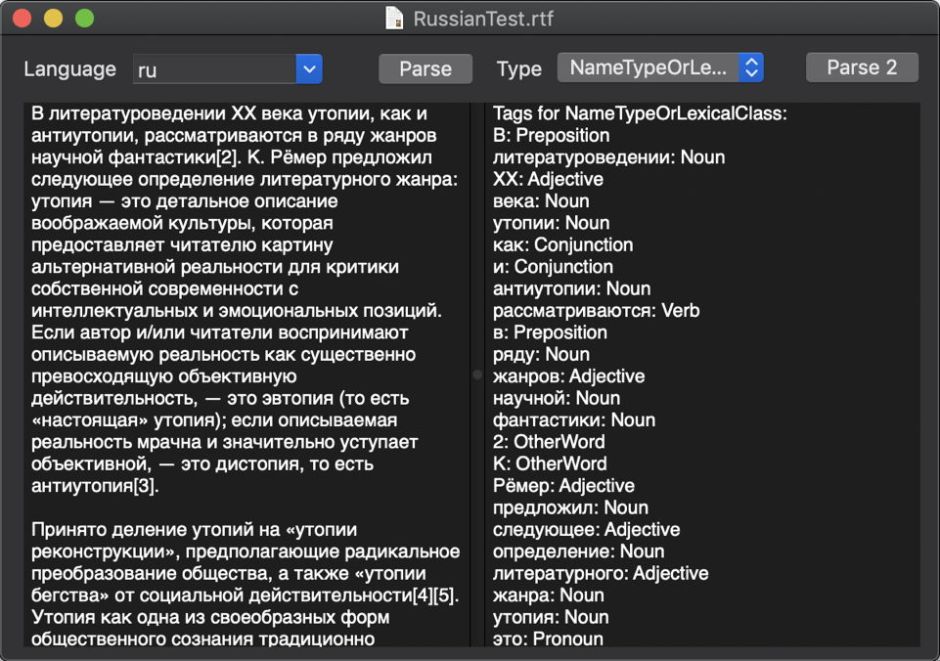Image resolution: width=940 pixels, height=661 pixels.
Task: Click the Language label
Action: 70,69
